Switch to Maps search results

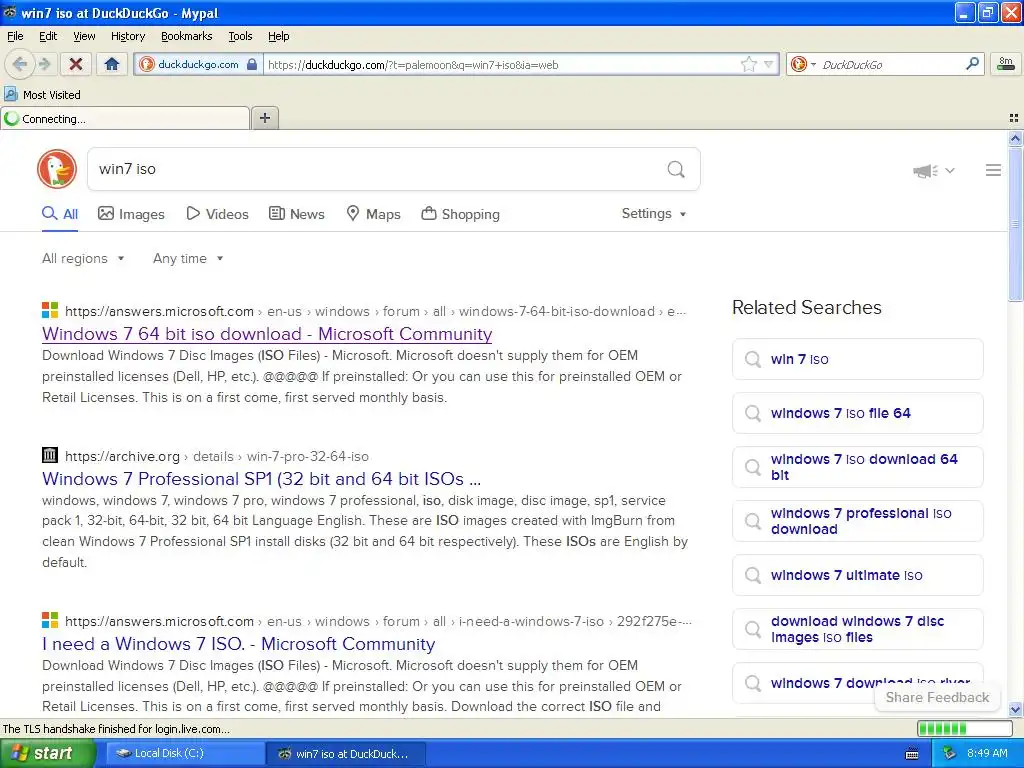pyautogui.click(x=373, y=214)
